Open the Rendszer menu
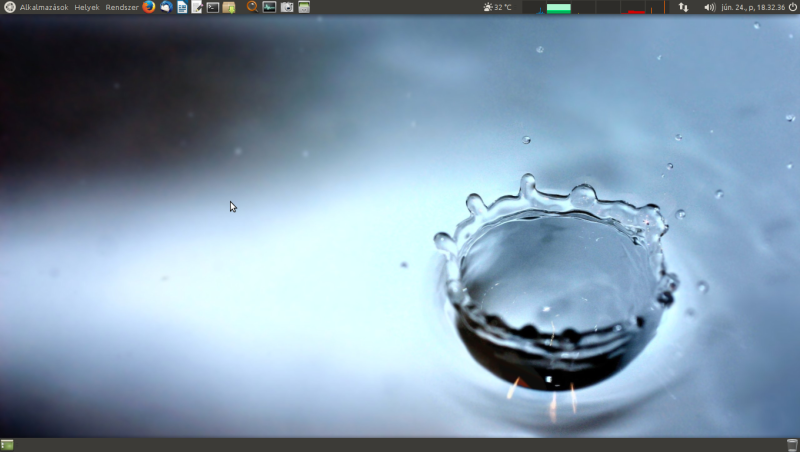Viewport: 800px width, 452px height. tap(122, 7)
